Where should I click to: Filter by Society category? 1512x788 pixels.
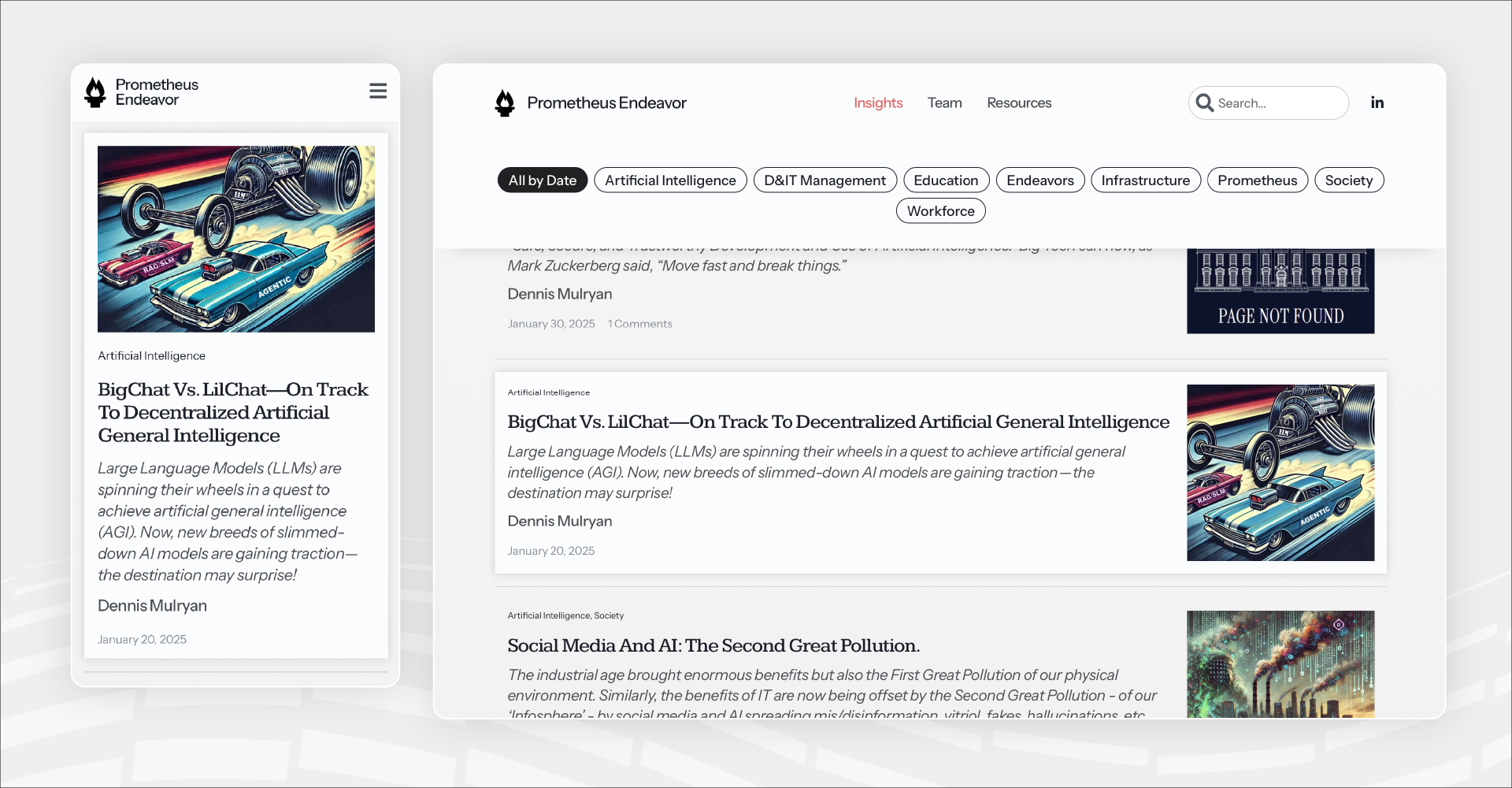1349,180
